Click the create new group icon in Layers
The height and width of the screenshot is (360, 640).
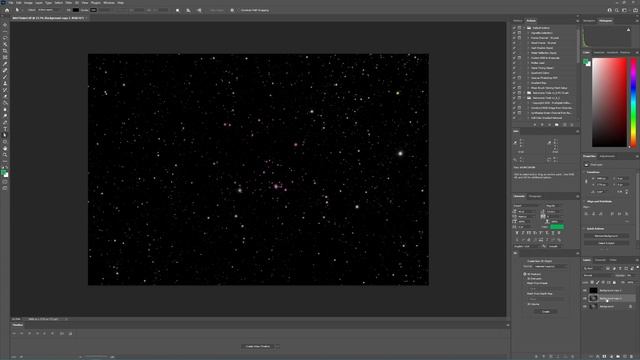pyautogui.click(x=618, y=356)
